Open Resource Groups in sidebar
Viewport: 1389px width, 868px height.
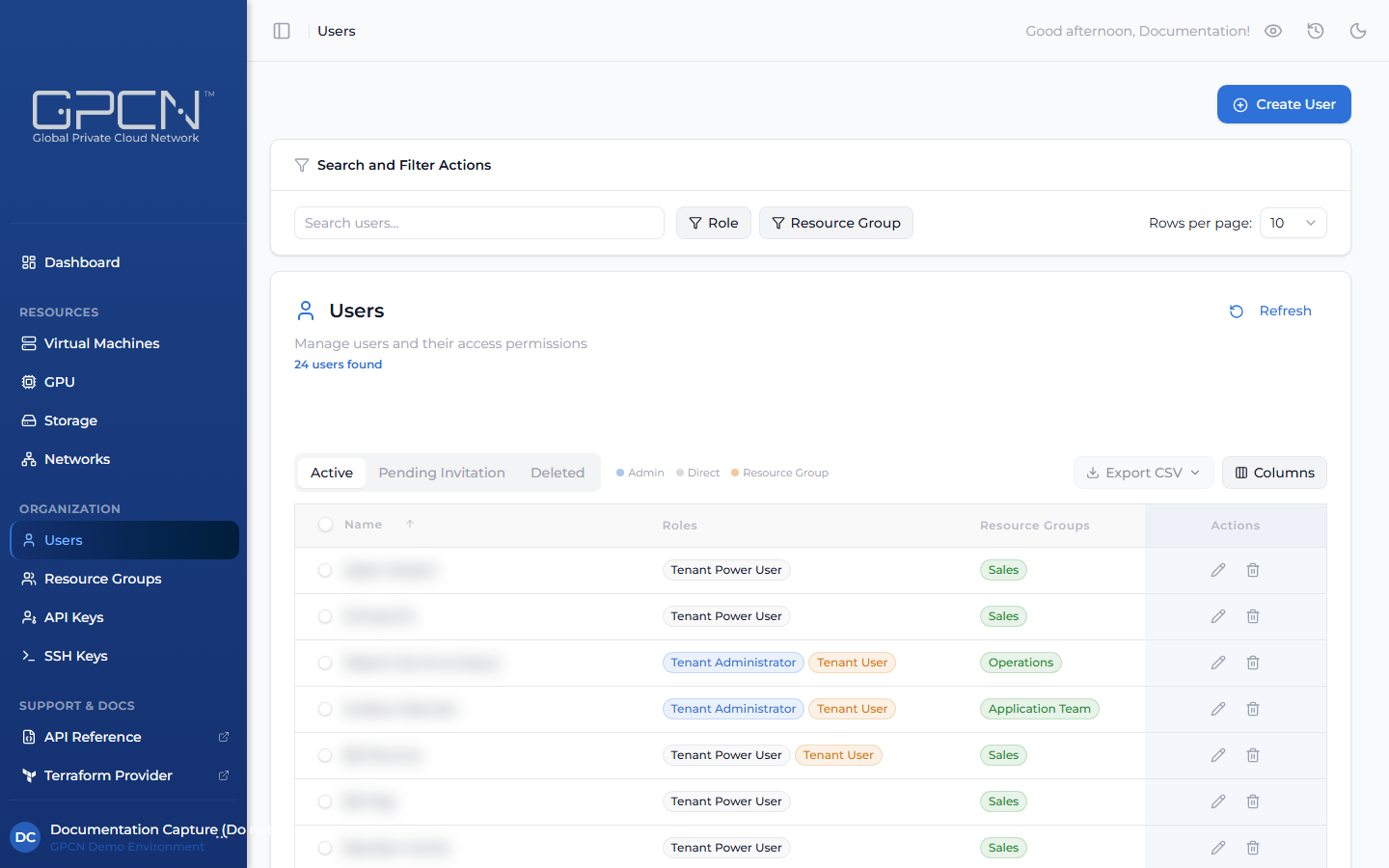click(124, 579)
